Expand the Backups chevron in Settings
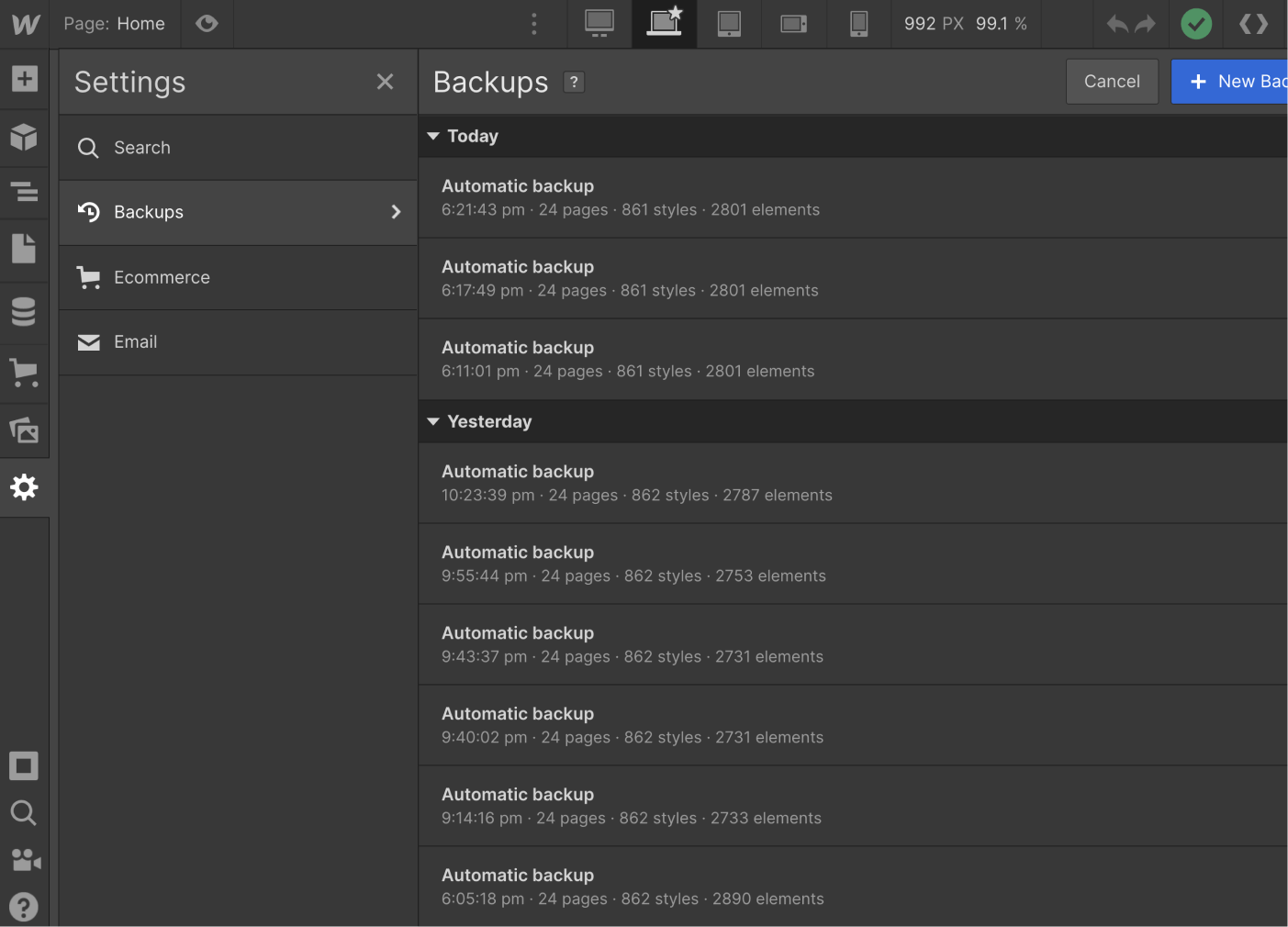The image size is (1288, 927). [x=396, y=212]
